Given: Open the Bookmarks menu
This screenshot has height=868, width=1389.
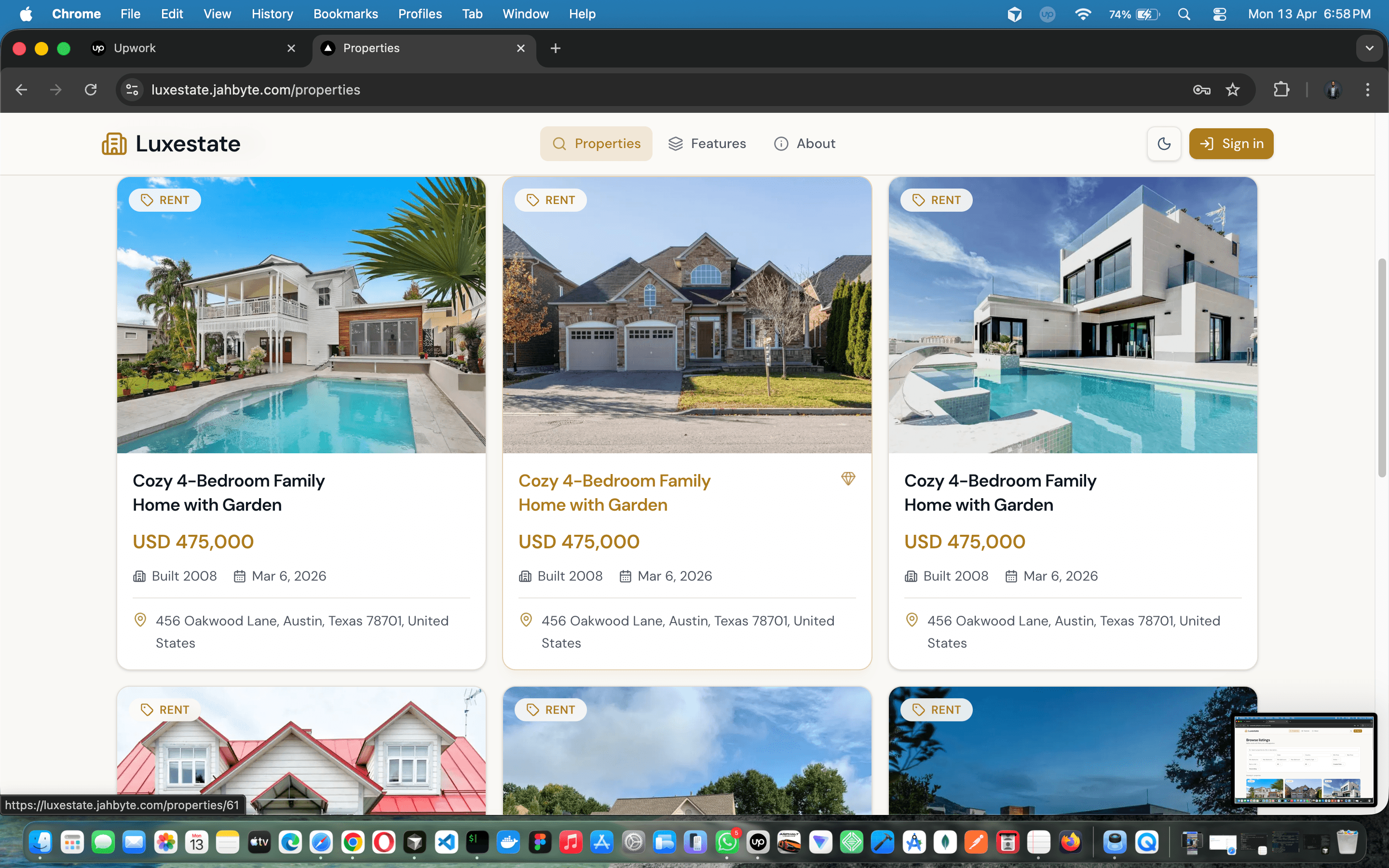Looking at the screenshot, I should 345,14.
